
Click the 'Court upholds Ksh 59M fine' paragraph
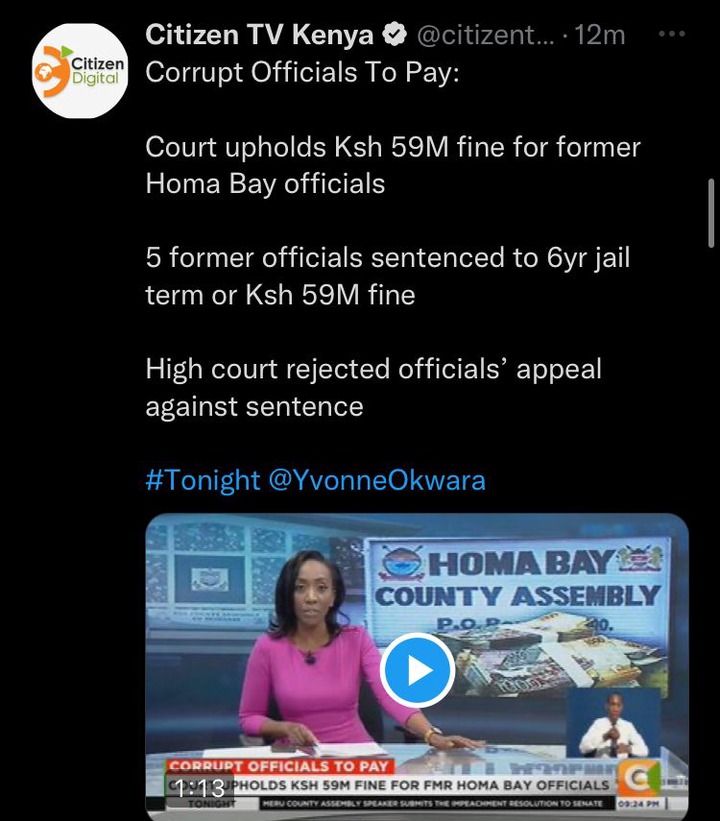[393, 165]
